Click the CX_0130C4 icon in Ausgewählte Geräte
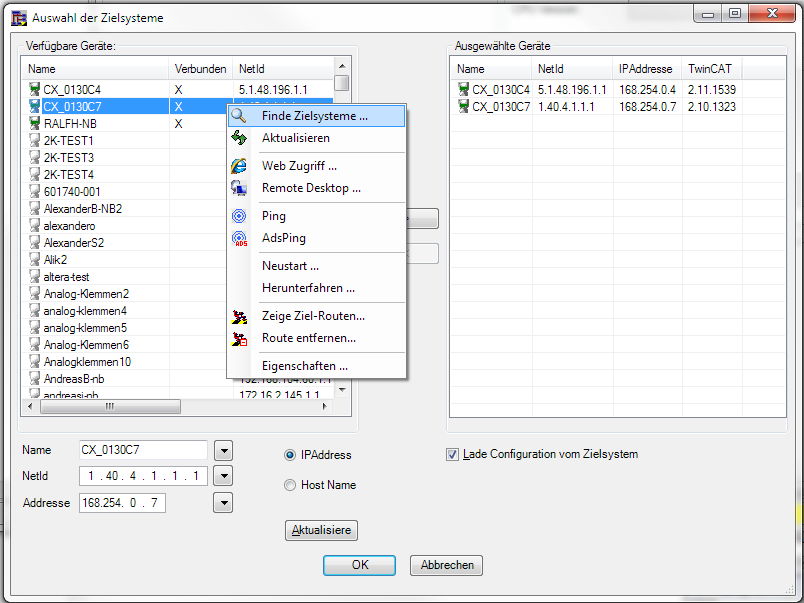The height and width of the screenshot is (603, 804). pos(464,89)
